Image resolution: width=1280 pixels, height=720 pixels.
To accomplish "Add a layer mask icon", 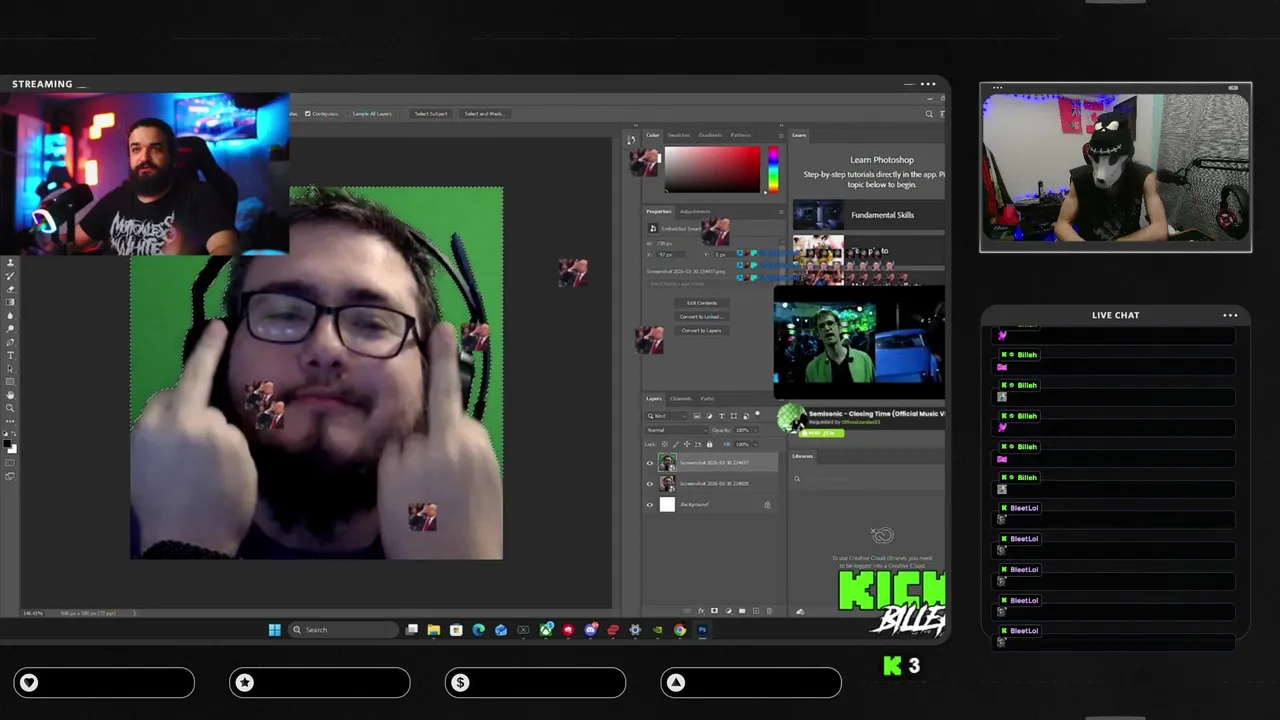I will pos(714,611).
